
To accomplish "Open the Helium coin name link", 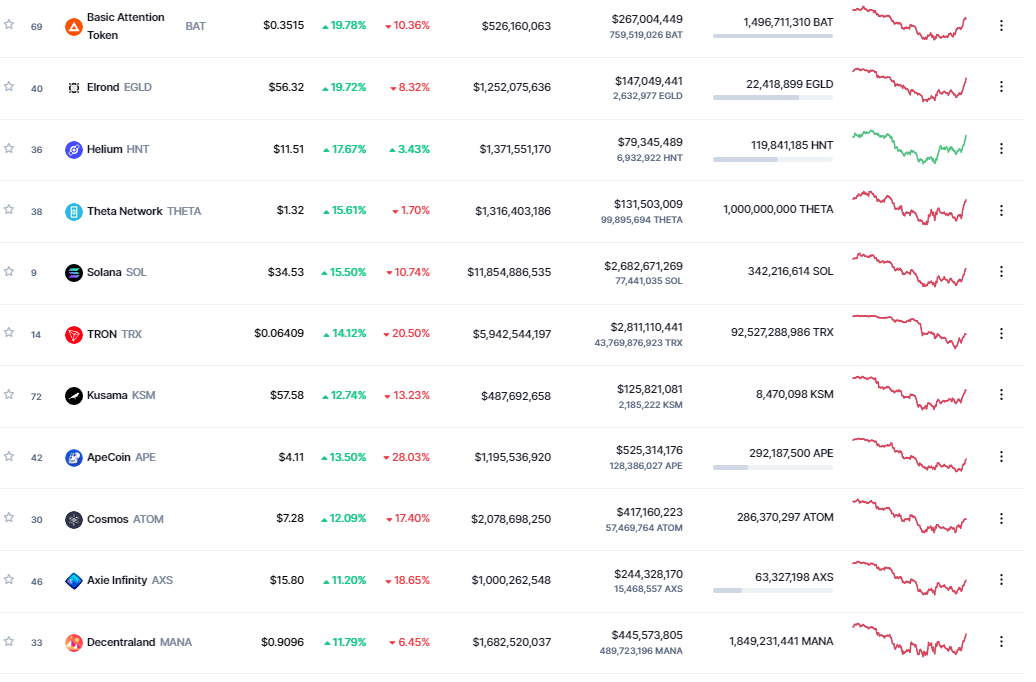I will click(x=105, y=149).
